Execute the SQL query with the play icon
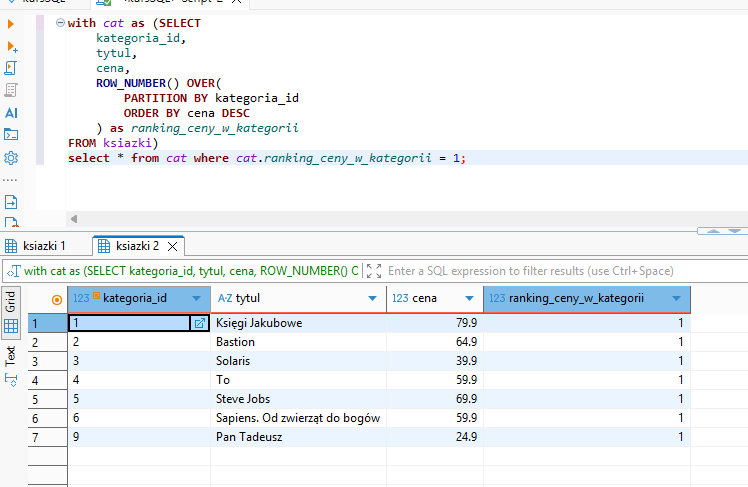 (12, 25)
